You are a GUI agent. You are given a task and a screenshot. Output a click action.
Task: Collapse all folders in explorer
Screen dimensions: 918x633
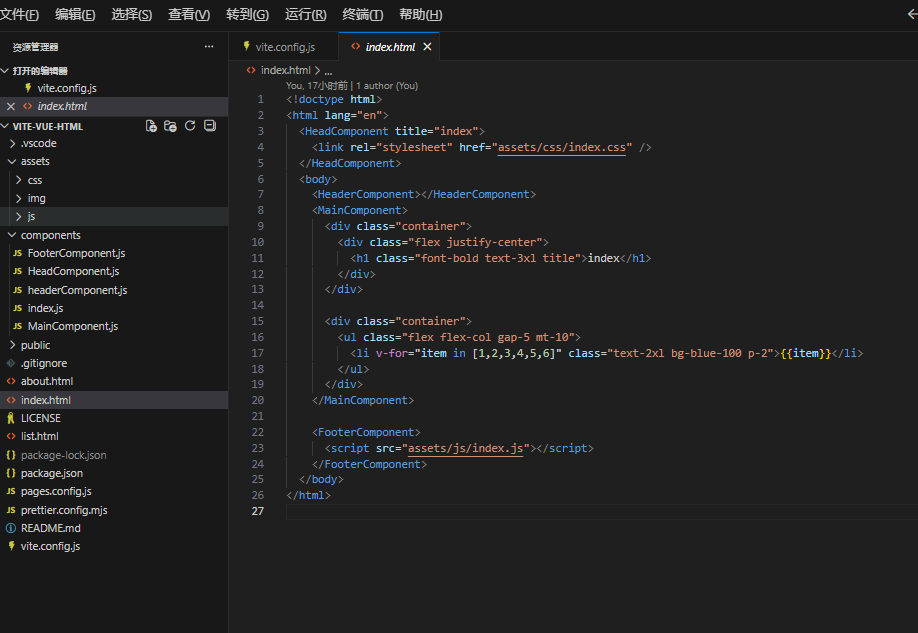(x=210, y=126)
